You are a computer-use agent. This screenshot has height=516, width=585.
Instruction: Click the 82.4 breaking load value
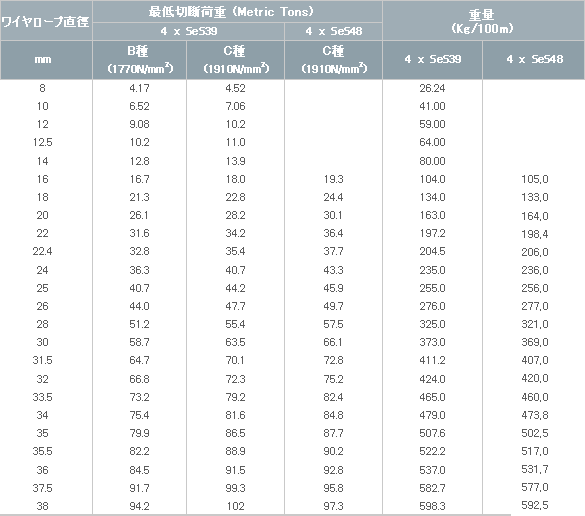point(333,397)
